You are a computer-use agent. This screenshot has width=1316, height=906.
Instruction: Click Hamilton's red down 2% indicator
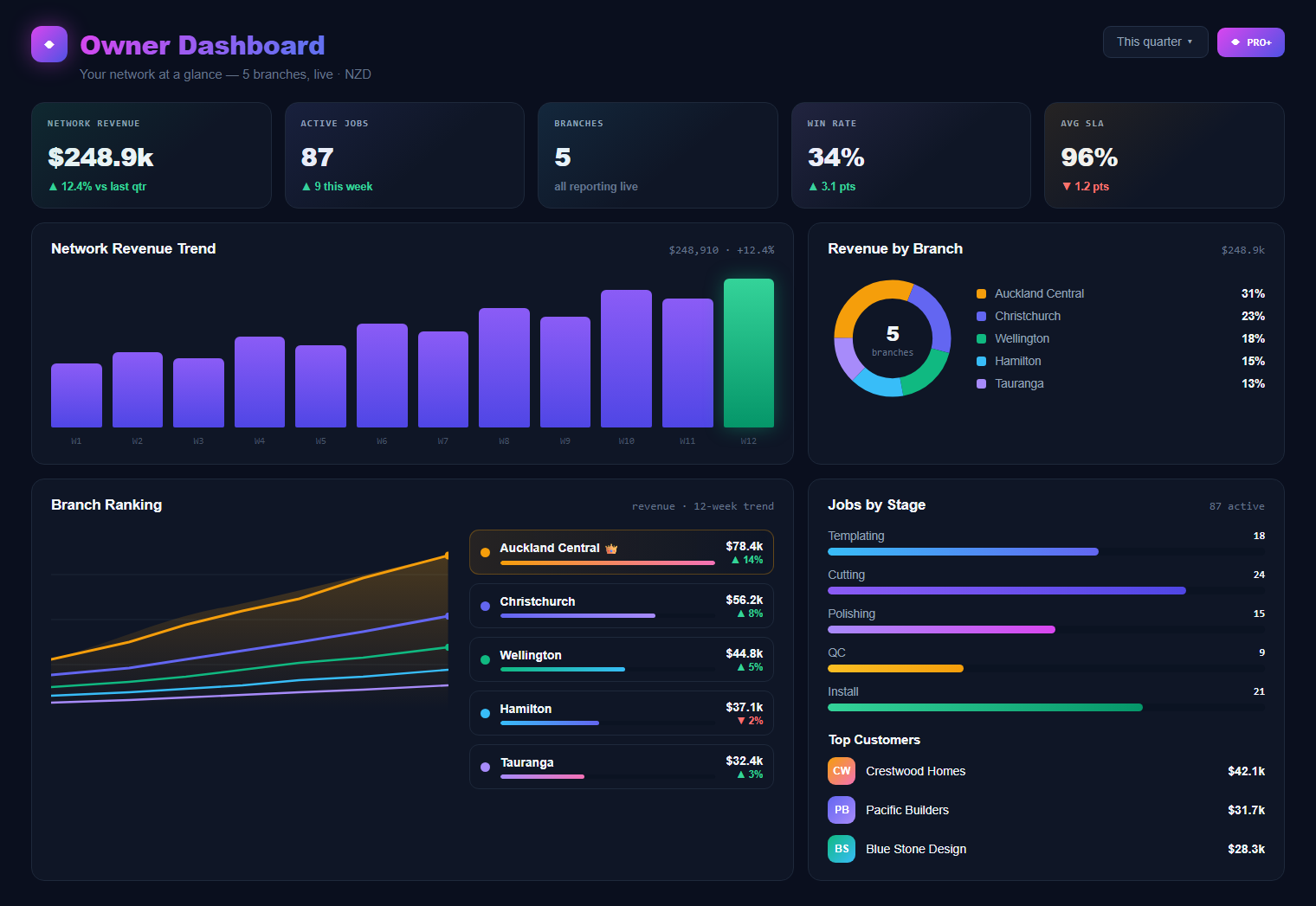[x=750, y=721]
